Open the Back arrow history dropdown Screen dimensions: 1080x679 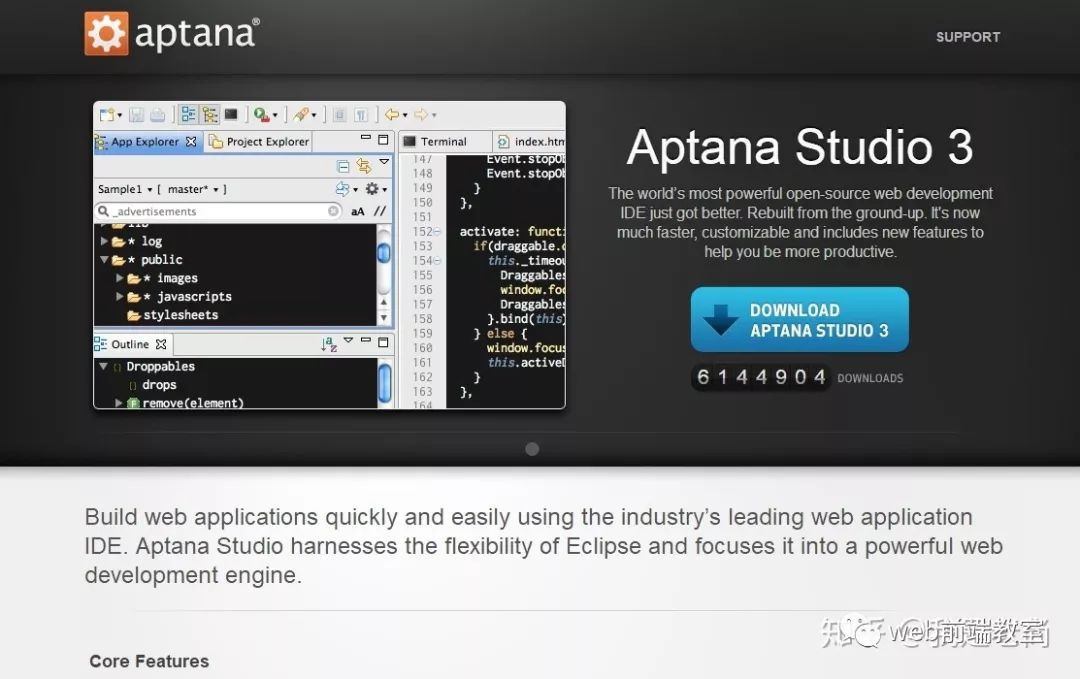tap(405, 115)
